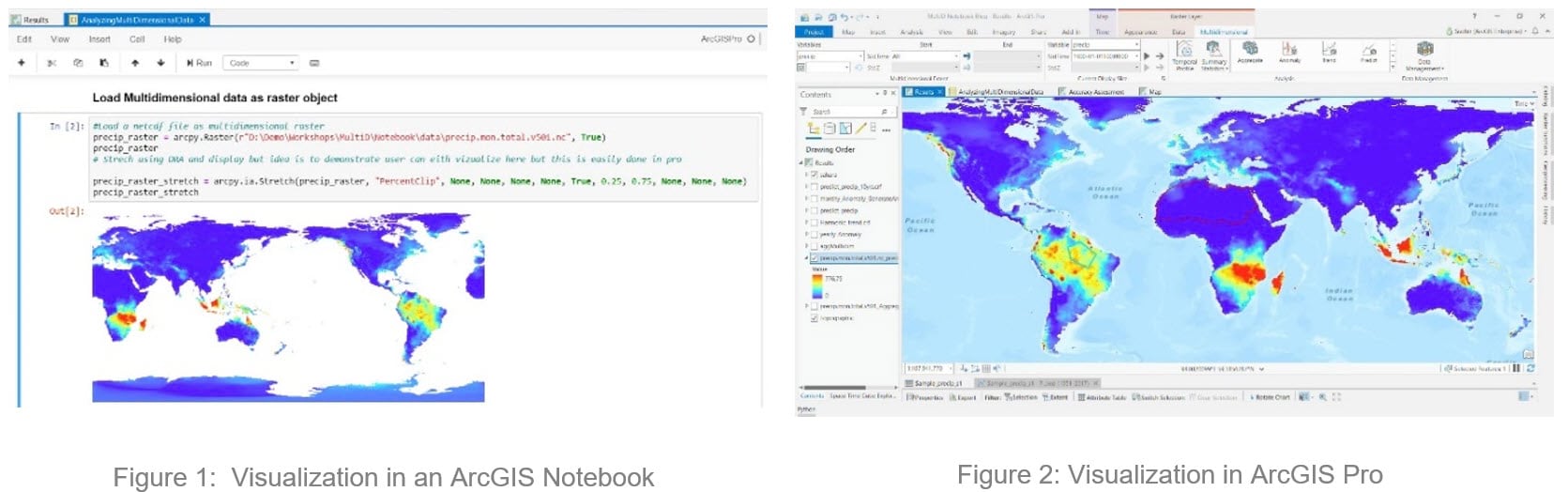Open the notebook command palette keyboard icon
This screenshot has height=492, width=1568.
(x=314, y=63)
